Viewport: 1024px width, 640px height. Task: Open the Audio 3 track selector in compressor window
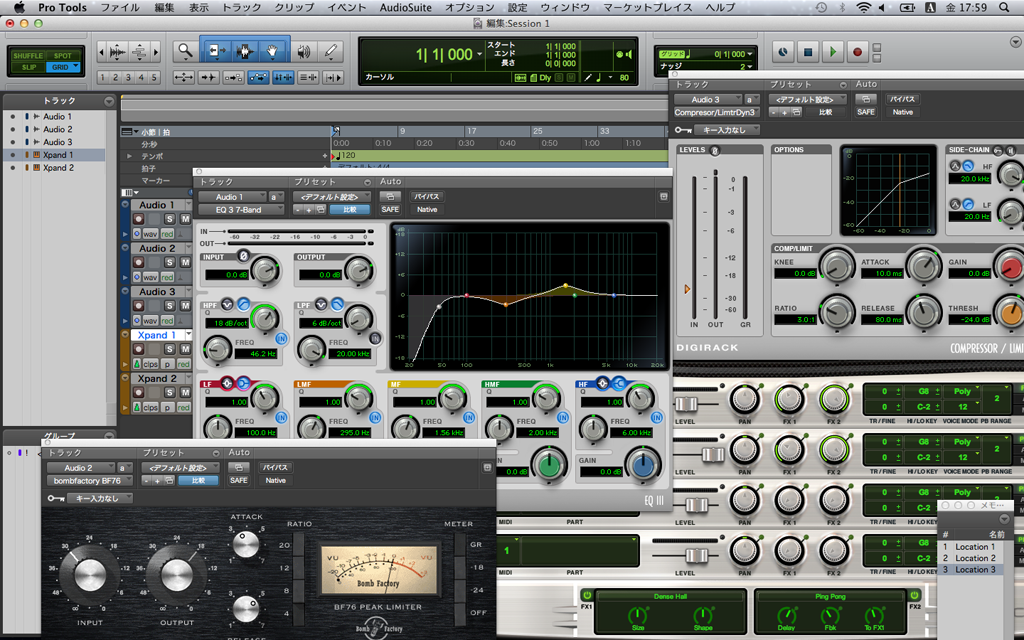tap(708, 99)
